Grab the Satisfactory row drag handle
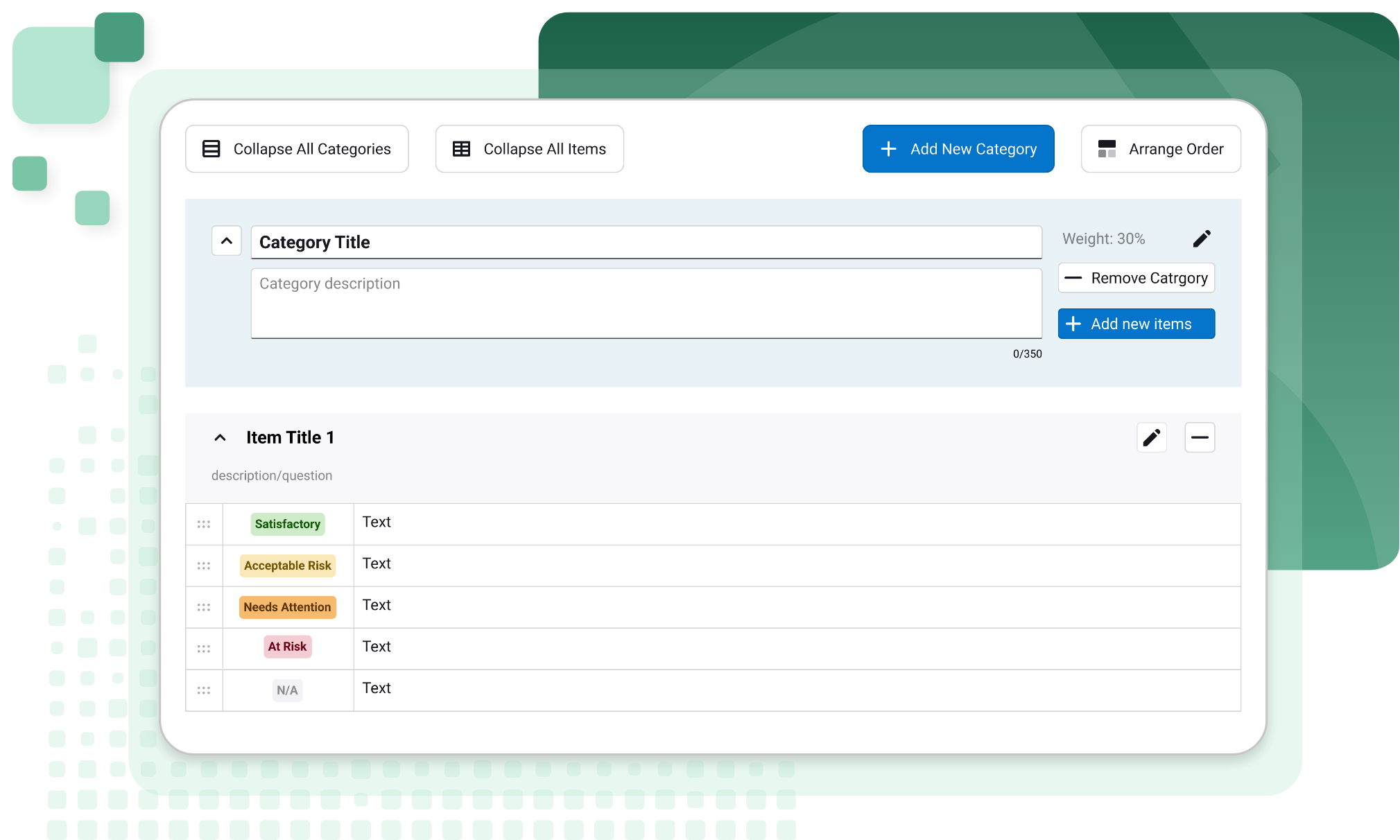The image size is (1400, 840). point(203,524)
